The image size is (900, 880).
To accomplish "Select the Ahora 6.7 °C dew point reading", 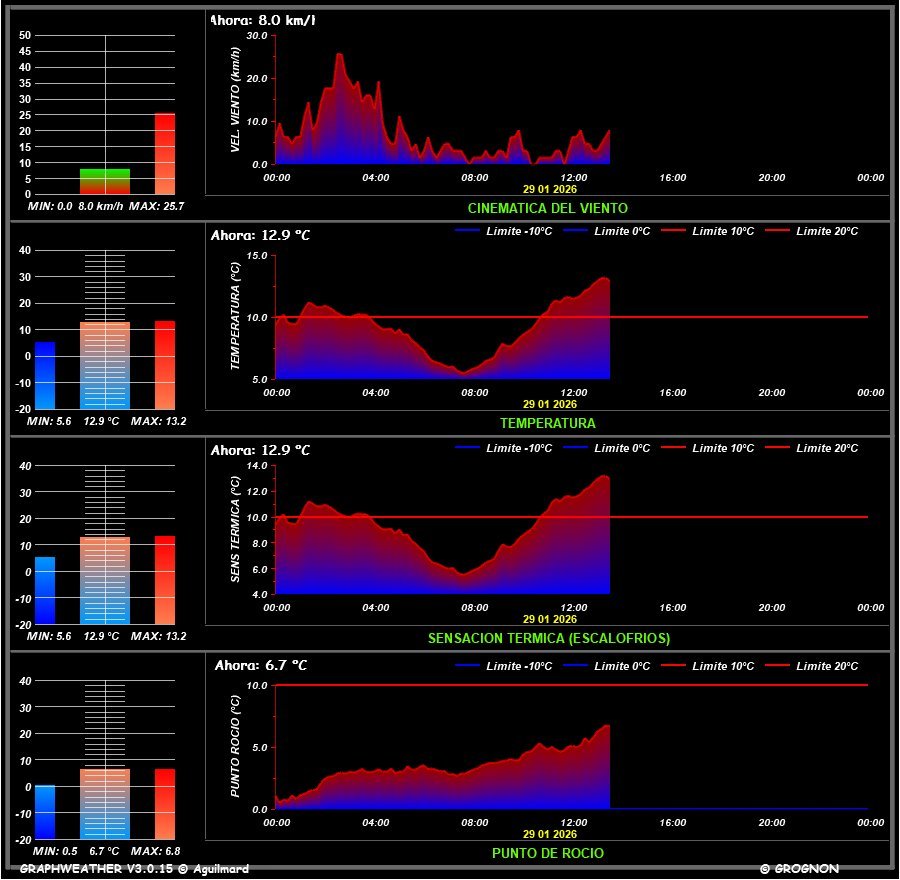I will point(261,665).
